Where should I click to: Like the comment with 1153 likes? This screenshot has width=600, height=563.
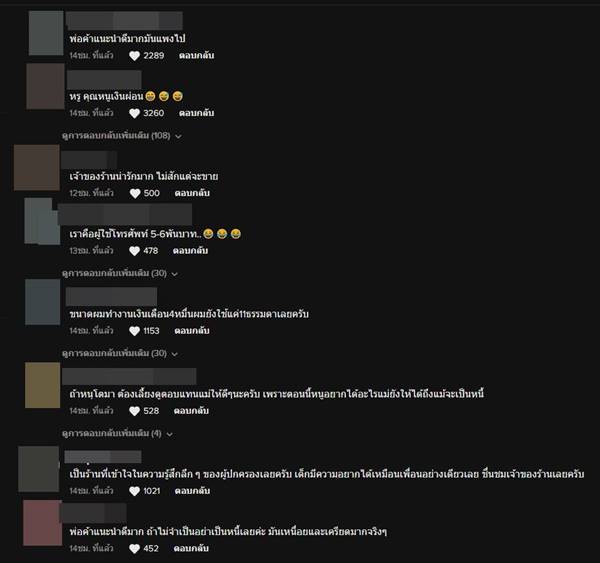point(134,331)
